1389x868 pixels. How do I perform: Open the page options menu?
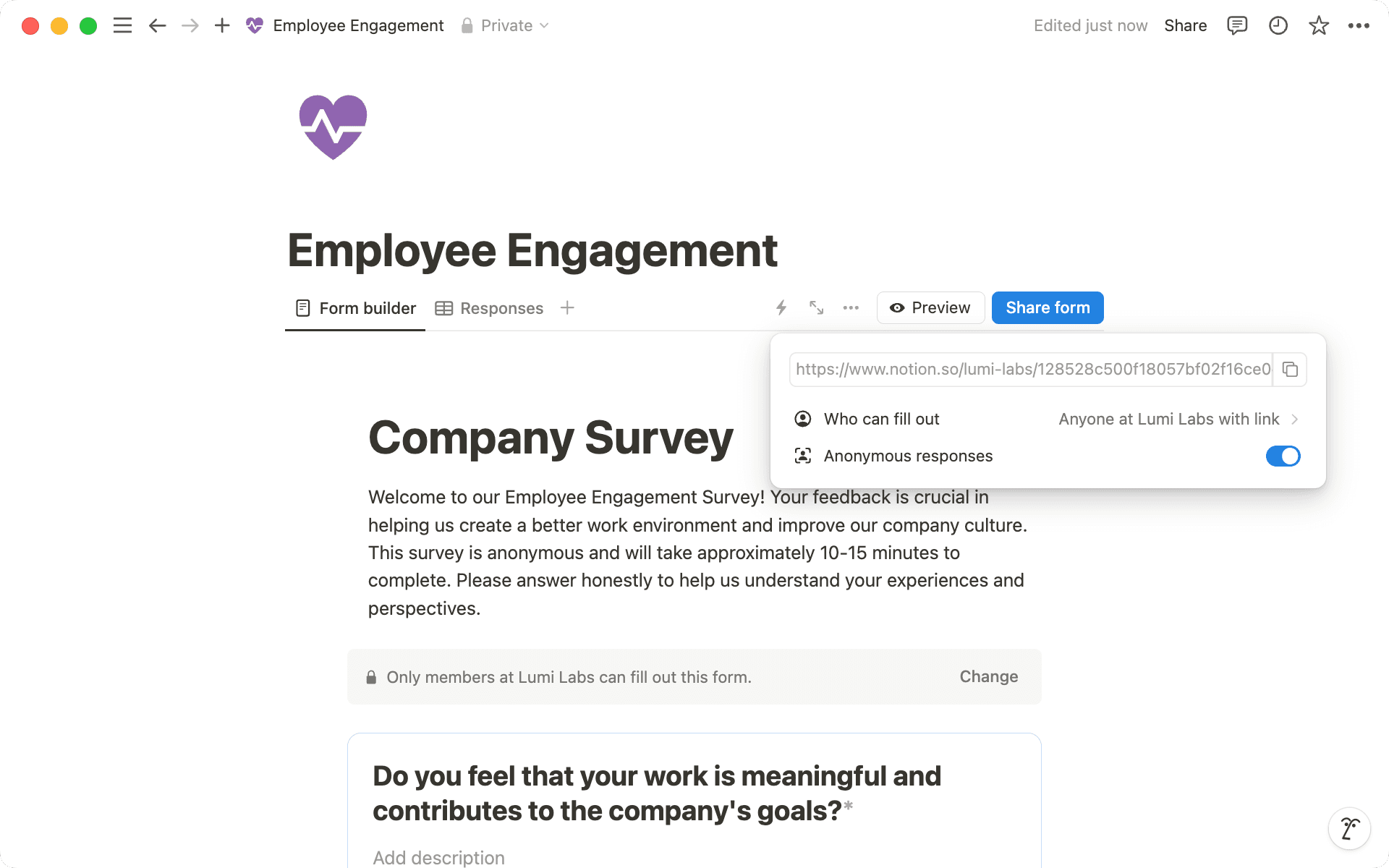[1359, 25]
